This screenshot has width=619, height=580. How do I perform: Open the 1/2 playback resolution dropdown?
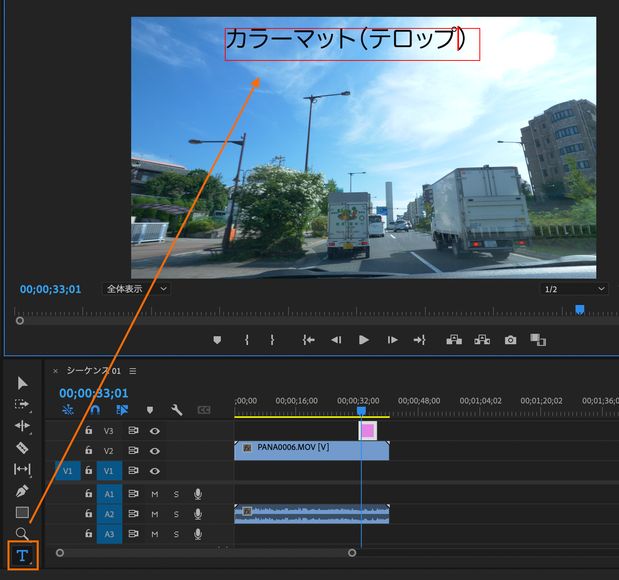click(574, 289)
